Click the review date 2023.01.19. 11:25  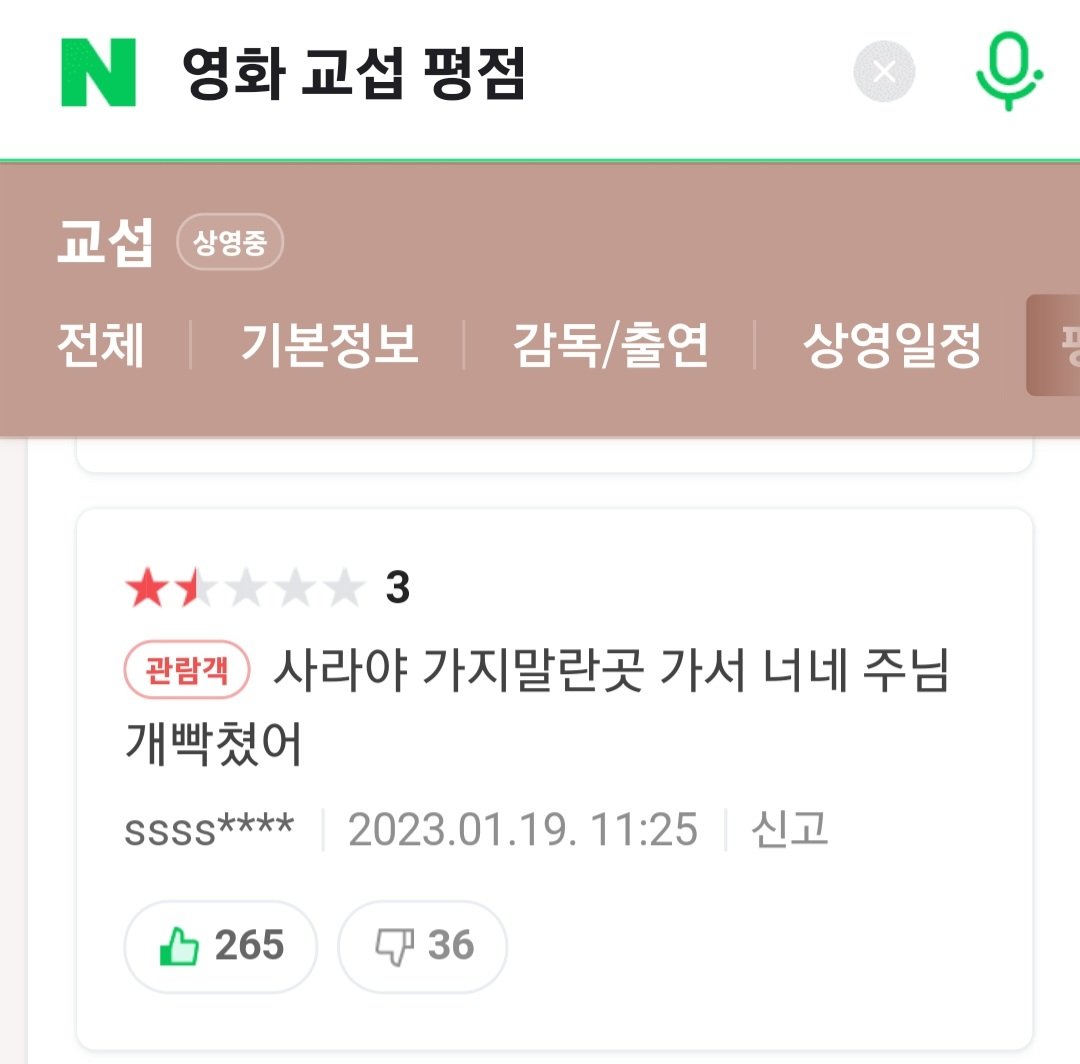522,830
